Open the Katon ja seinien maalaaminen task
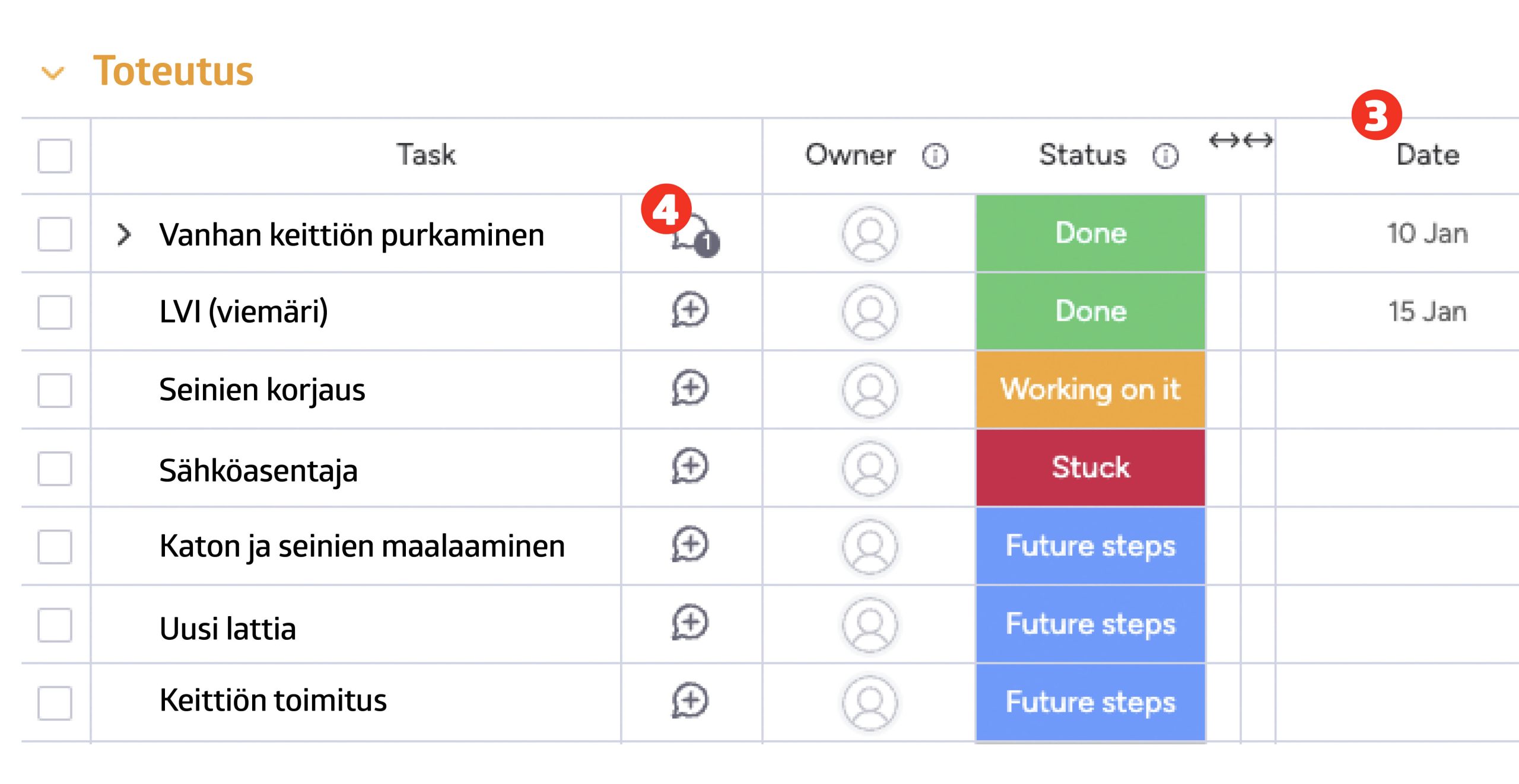 point(362,546)
